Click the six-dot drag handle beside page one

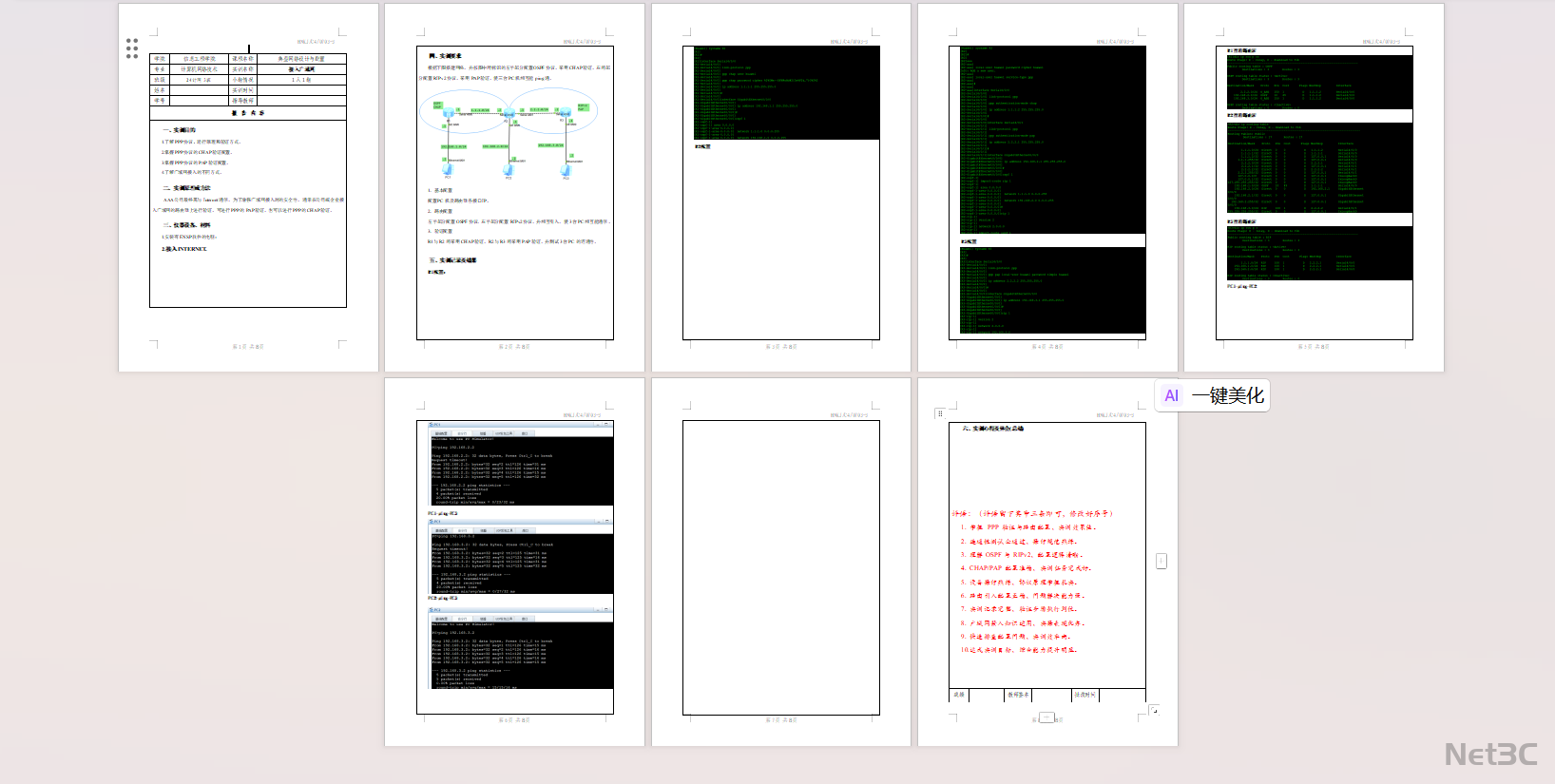[x=132, y=48]
